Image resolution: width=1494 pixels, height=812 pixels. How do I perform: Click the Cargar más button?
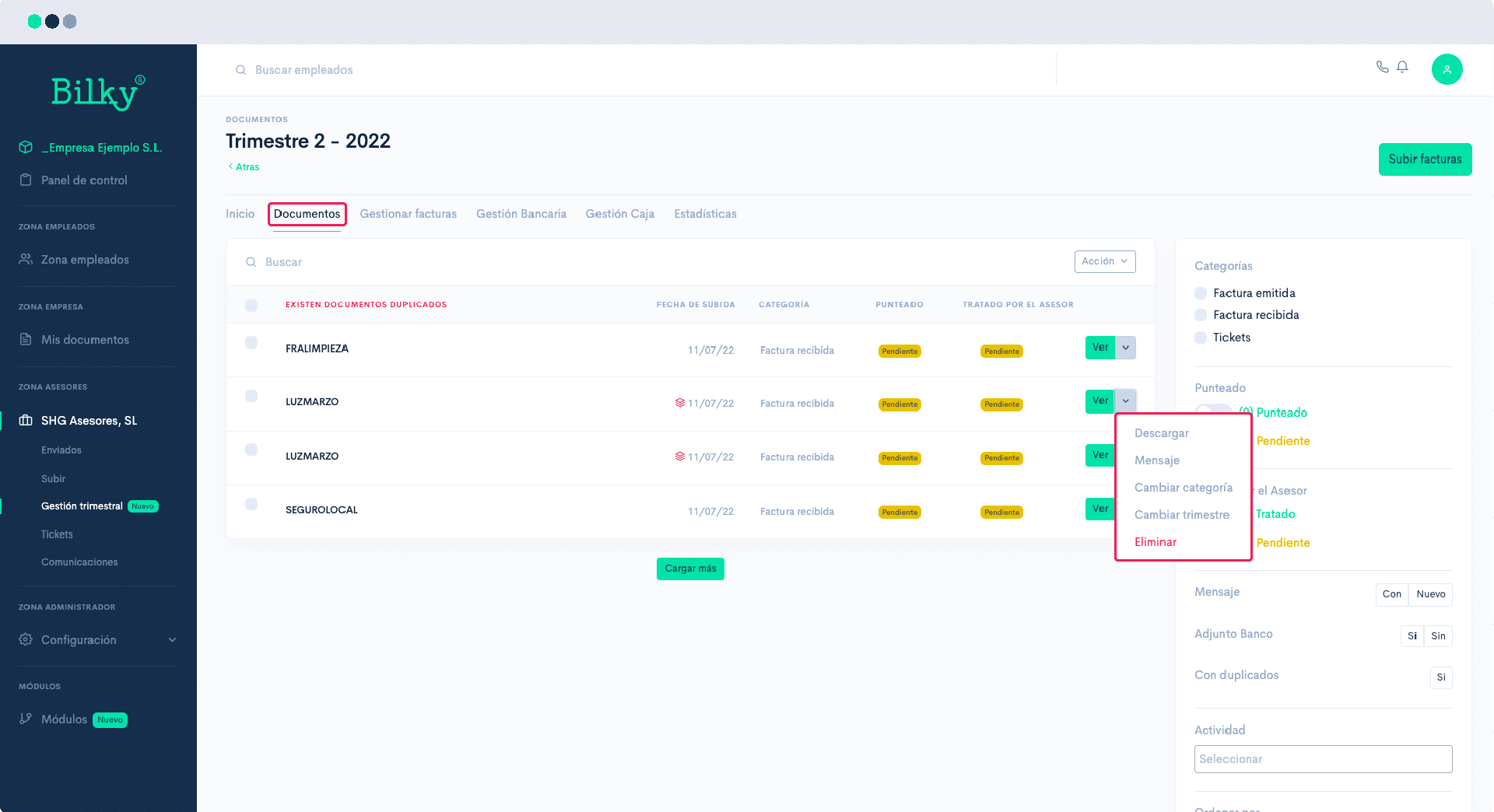pyautogui.click(x=690, y=569)
